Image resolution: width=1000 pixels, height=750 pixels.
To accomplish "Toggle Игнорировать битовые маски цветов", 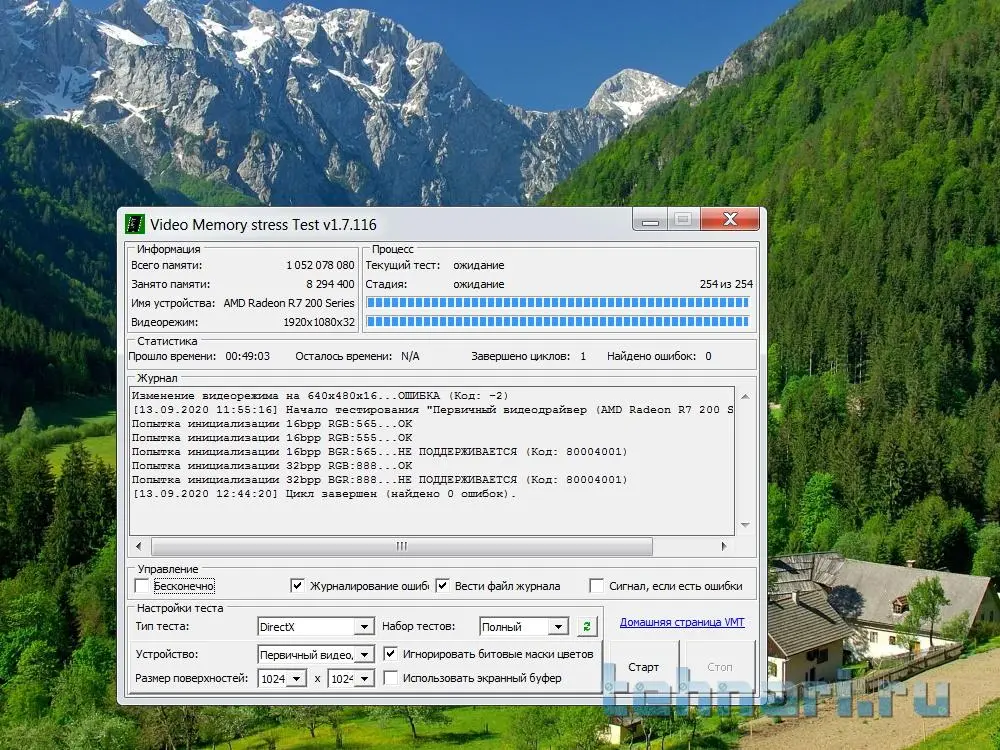I will point(390,654).
